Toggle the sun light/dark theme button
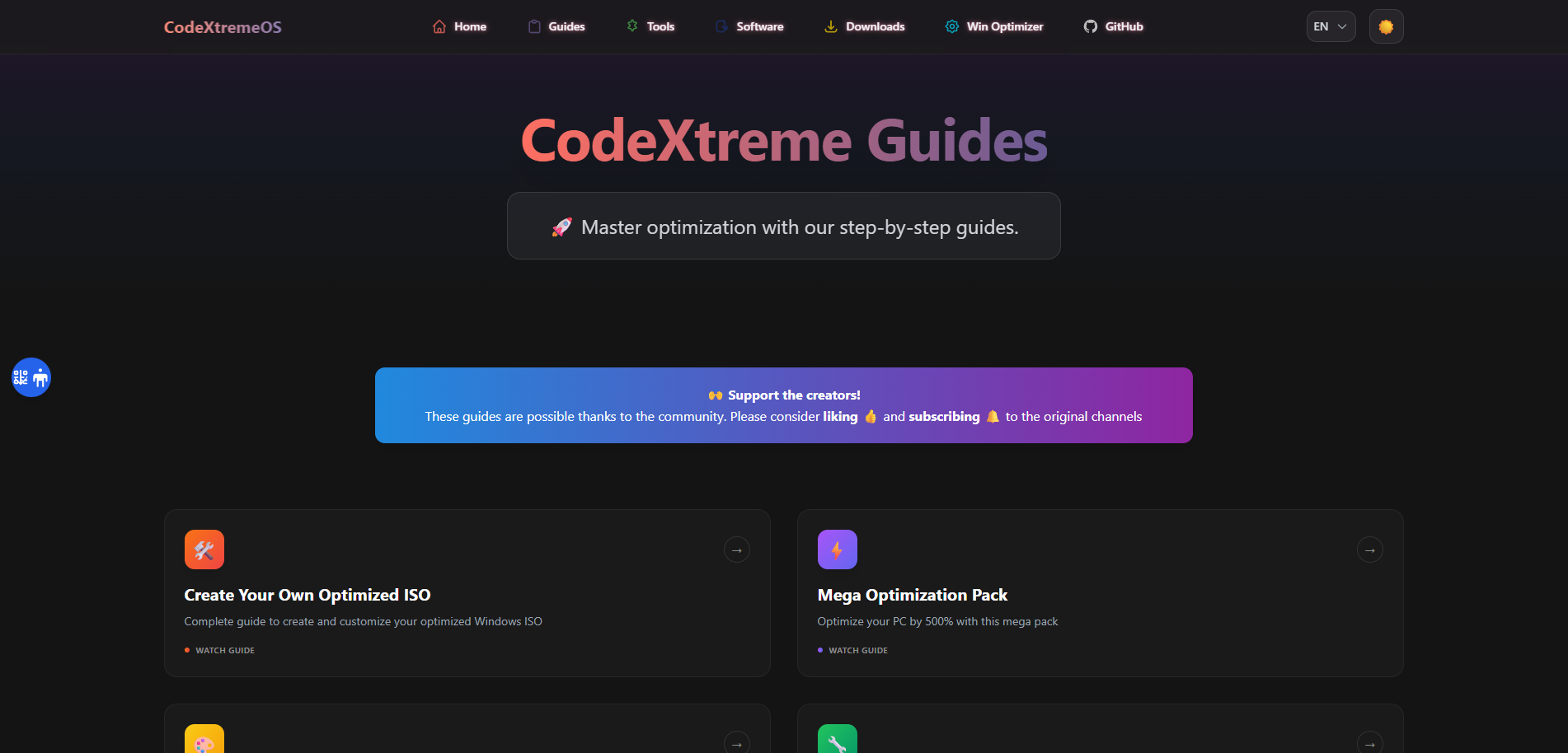This screenshot has width=1568, height=753. pos(1386,26)
